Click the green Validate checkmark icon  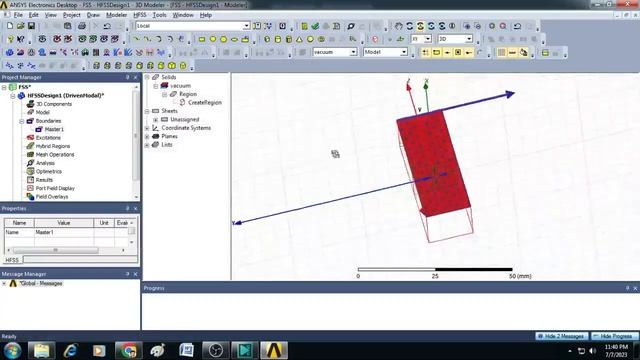(315, 26)
